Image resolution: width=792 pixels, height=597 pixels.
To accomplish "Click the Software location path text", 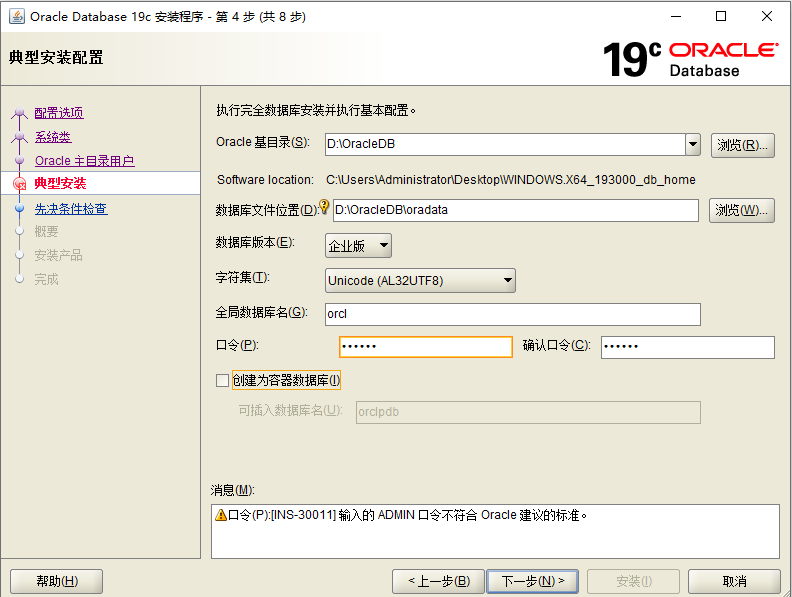I will click(511, 180).
